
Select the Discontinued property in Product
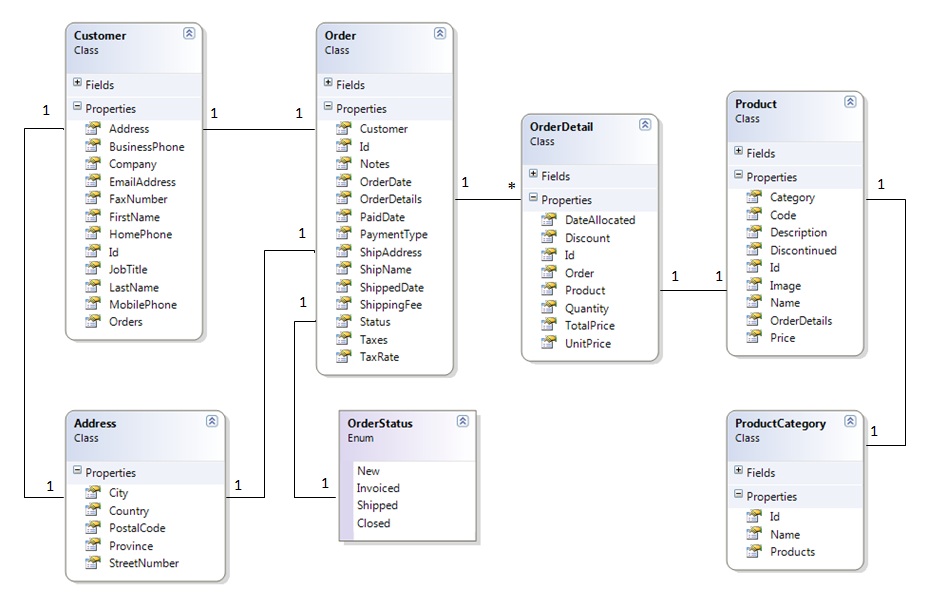tap(803, 250)
